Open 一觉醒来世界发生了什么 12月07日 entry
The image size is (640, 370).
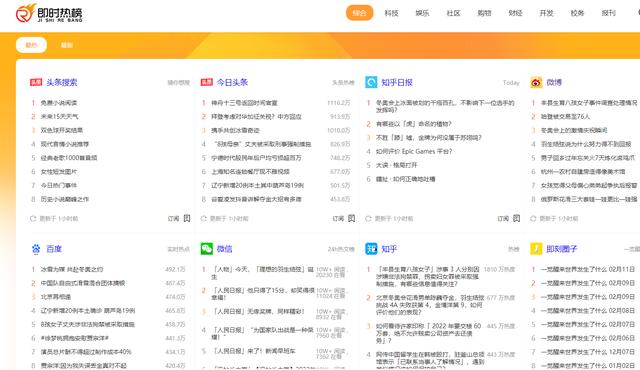point(588,352)
